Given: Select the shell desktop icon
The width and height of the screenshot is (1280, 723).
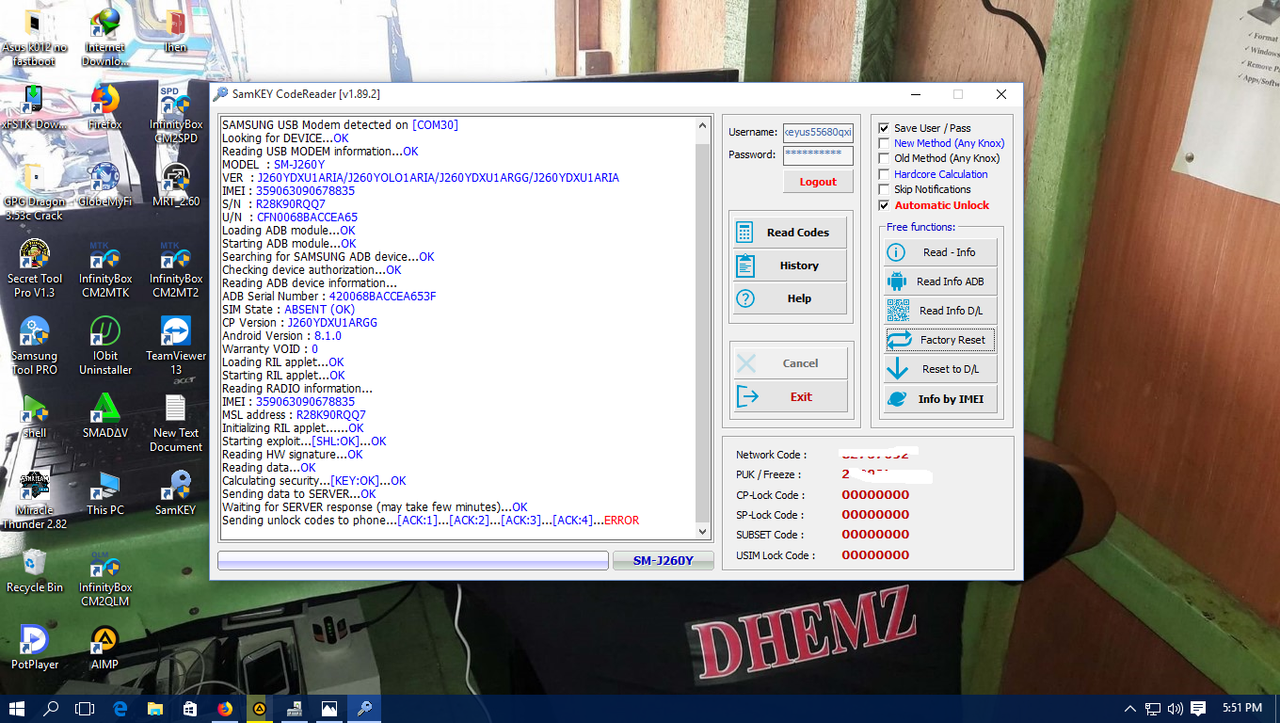Looking at the screenshot, I should pyautogui.click(x=34, y=417).
